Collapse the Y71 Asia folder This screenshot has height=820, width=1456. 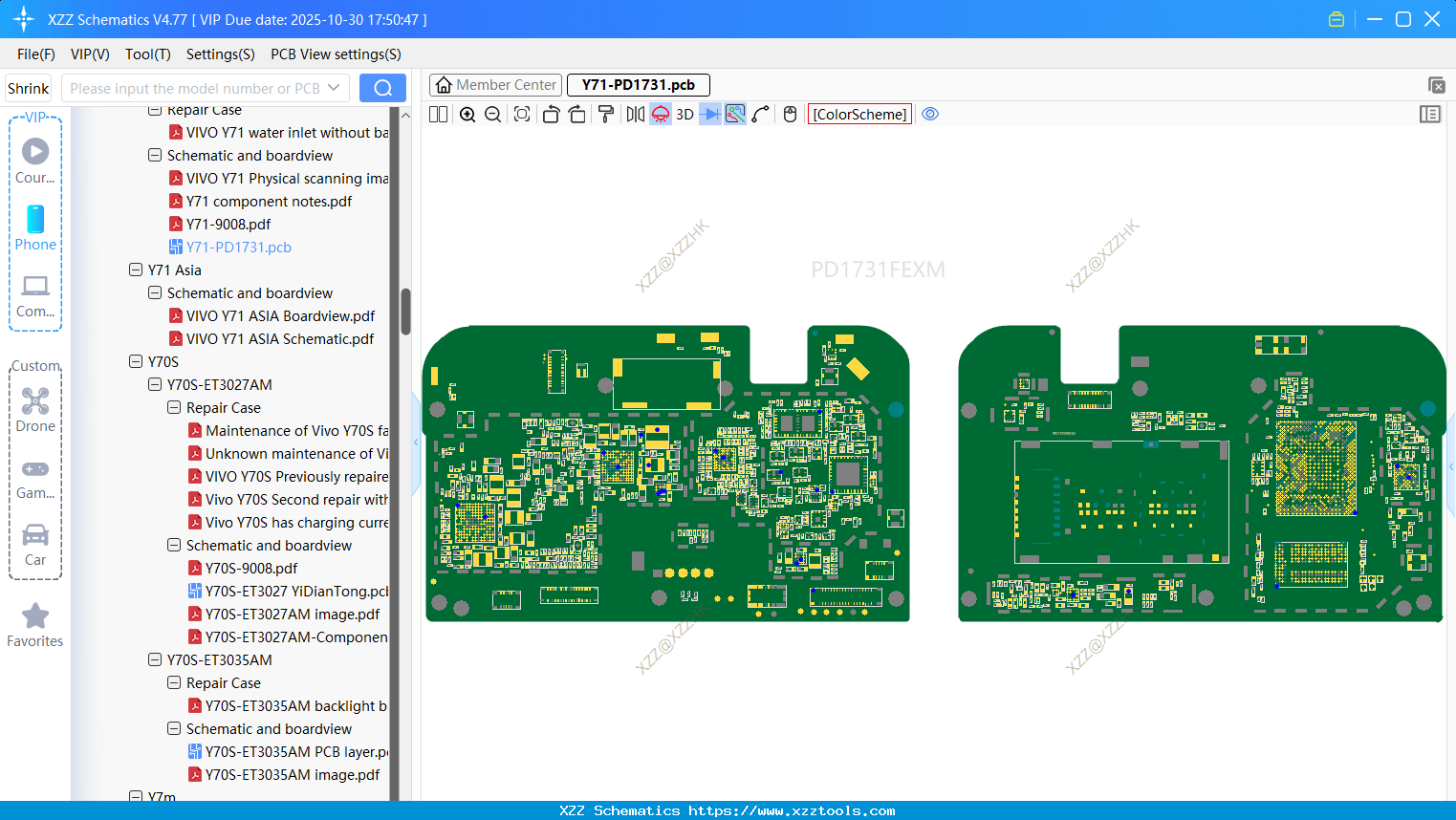pos(136,270)
